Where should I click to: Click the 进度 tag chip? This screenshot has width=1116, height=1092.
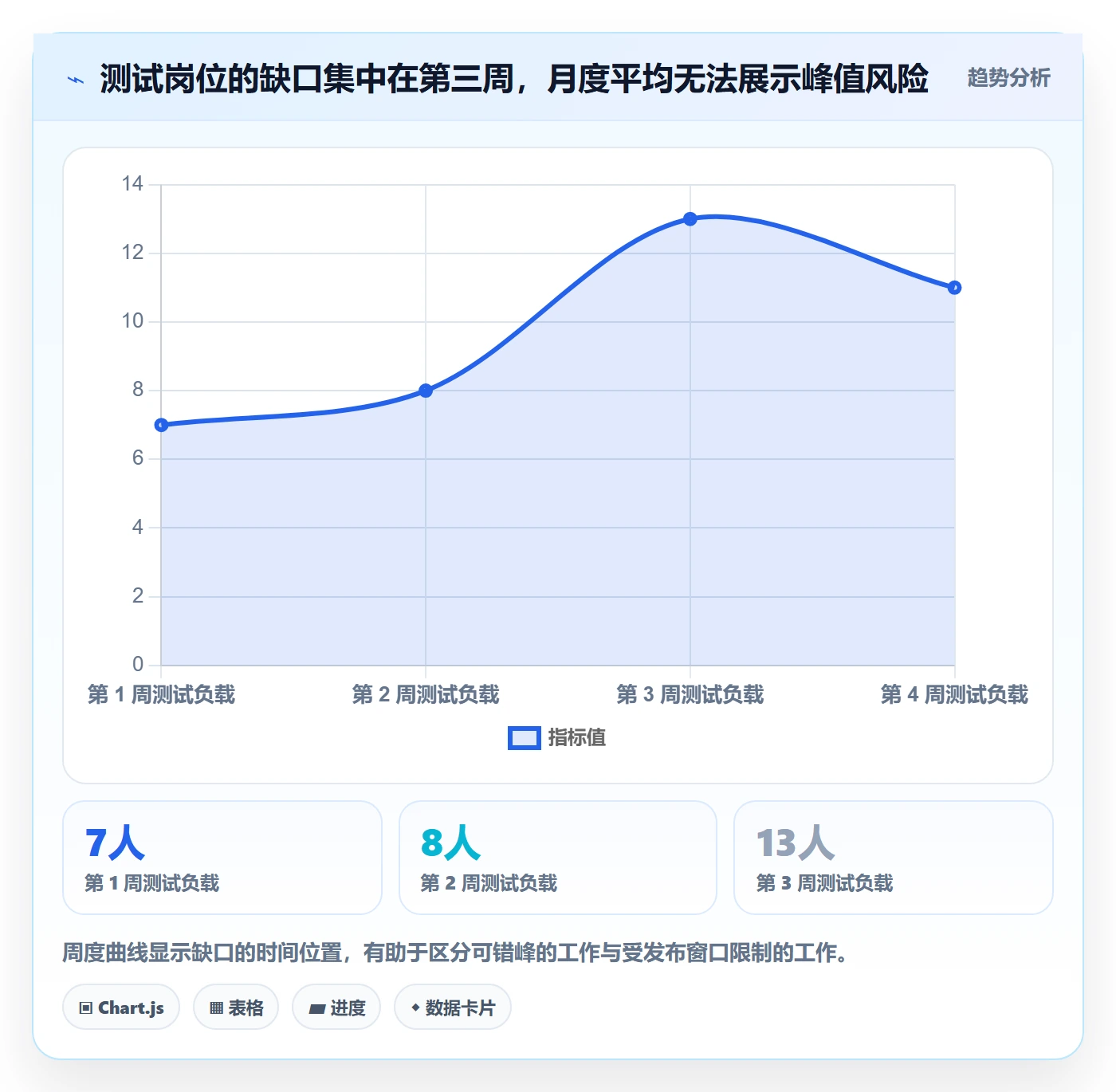point(336,1008)
